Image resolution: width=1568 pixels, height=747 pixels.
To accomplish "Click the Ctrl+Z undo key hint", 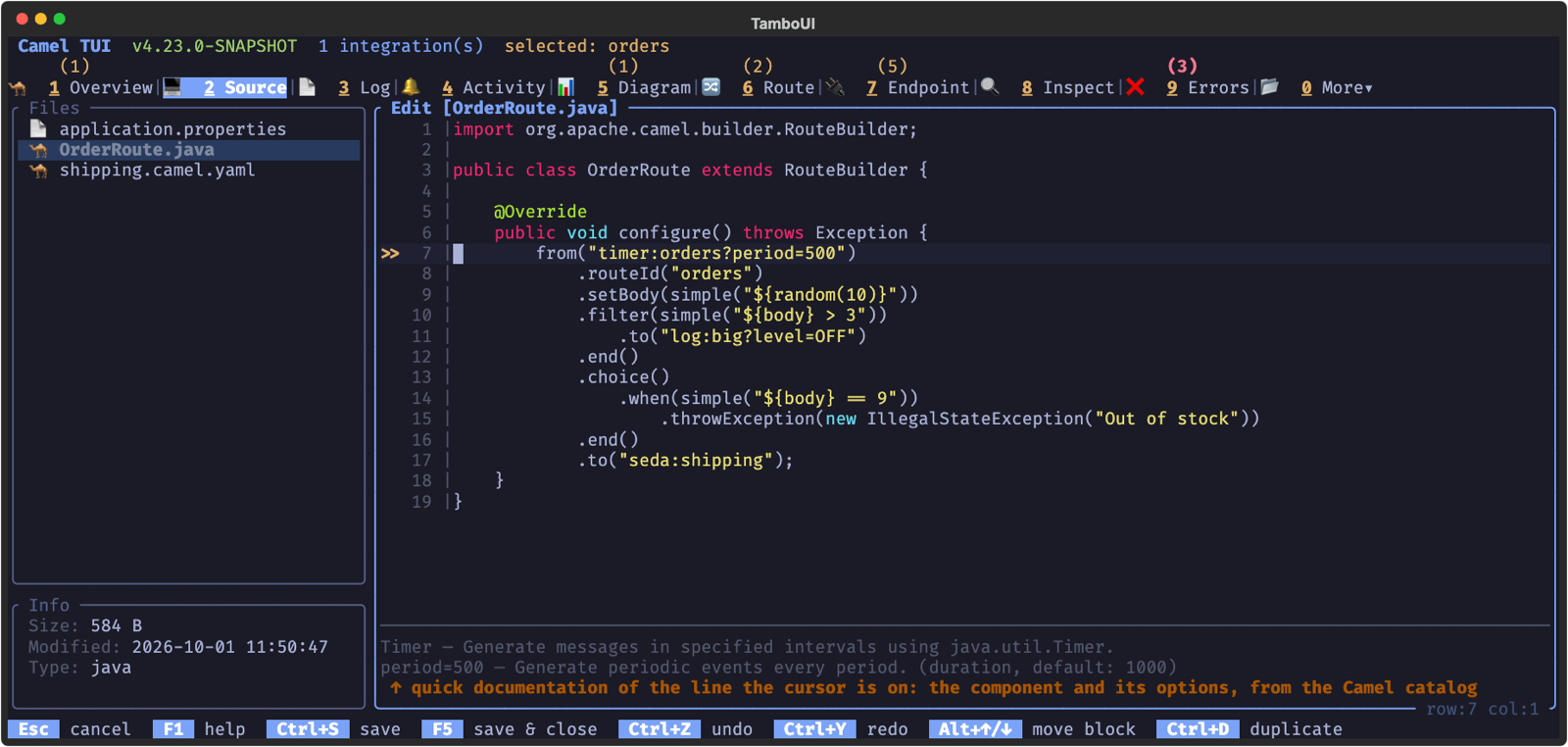I will tap(686, 729).
